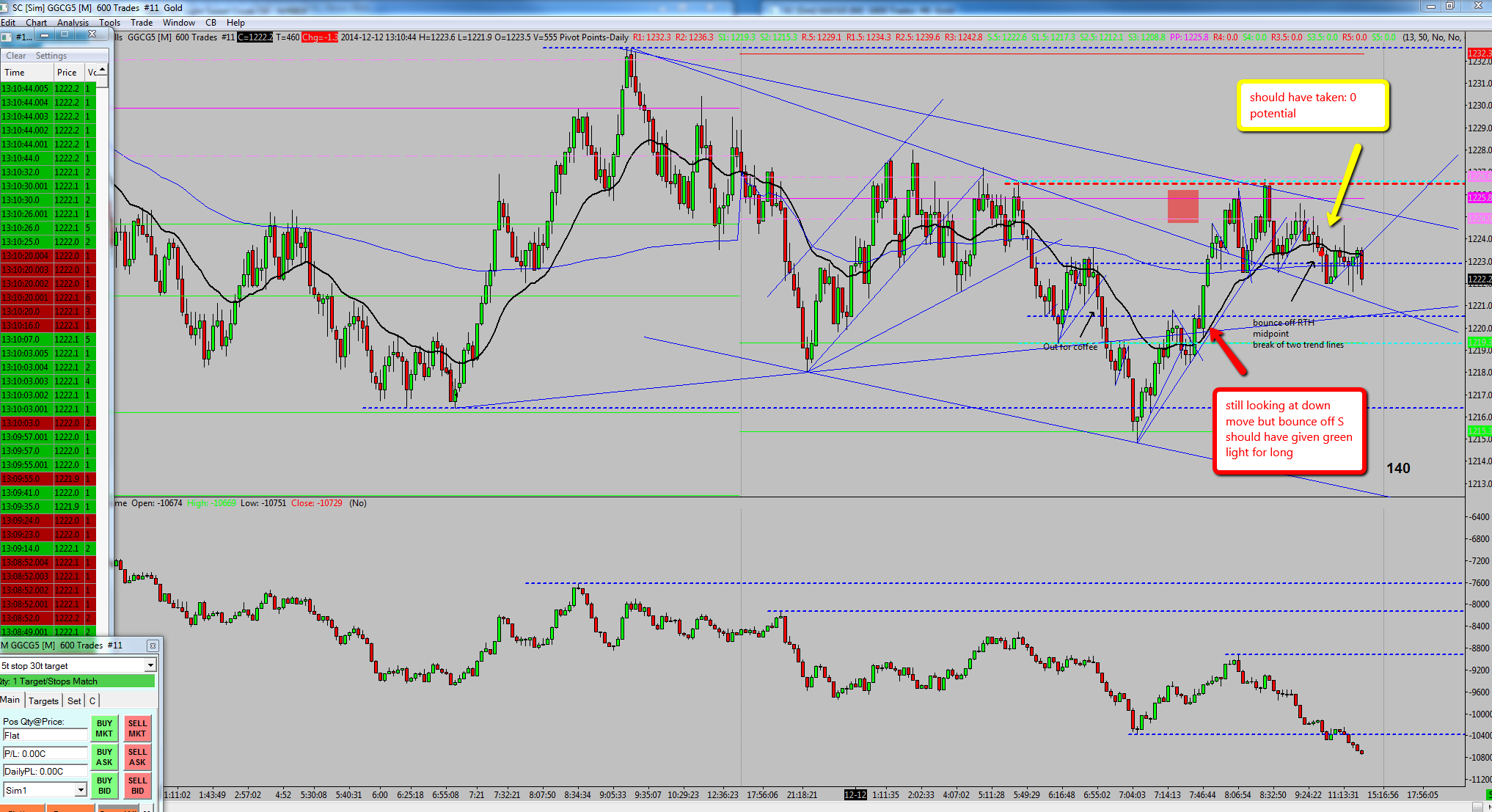Select the 13:10:44.005 trade row
Viewport: 1492px width, 812px height.
48,89
